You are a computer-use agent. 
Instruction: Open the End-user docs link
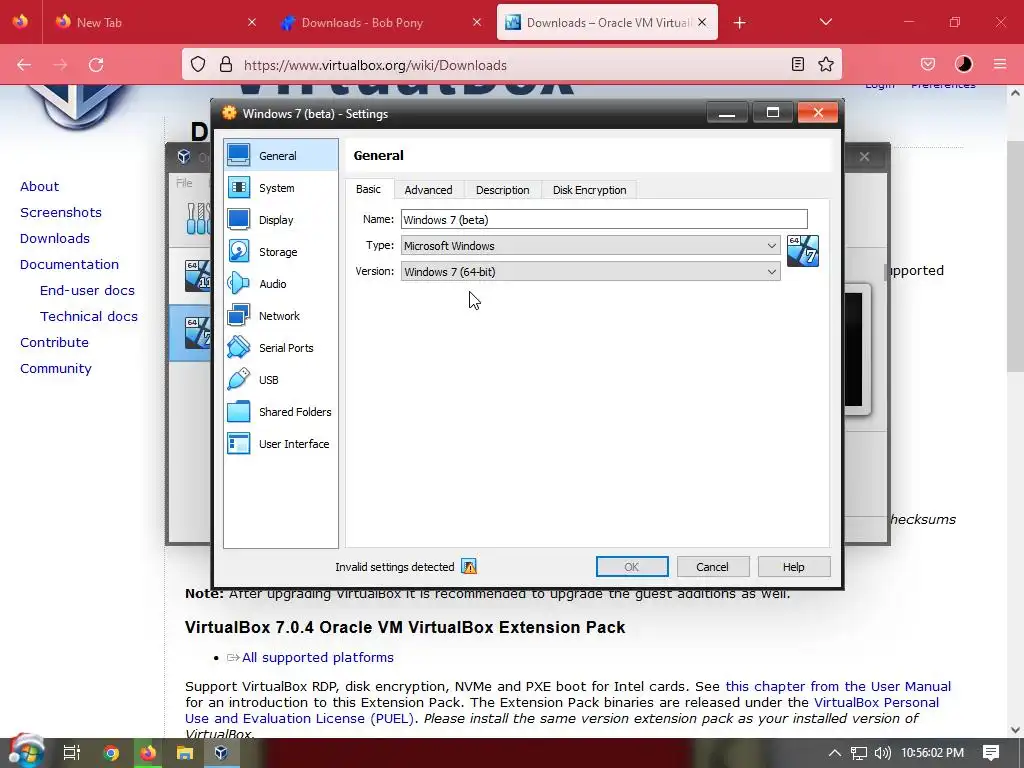(88, 291)
